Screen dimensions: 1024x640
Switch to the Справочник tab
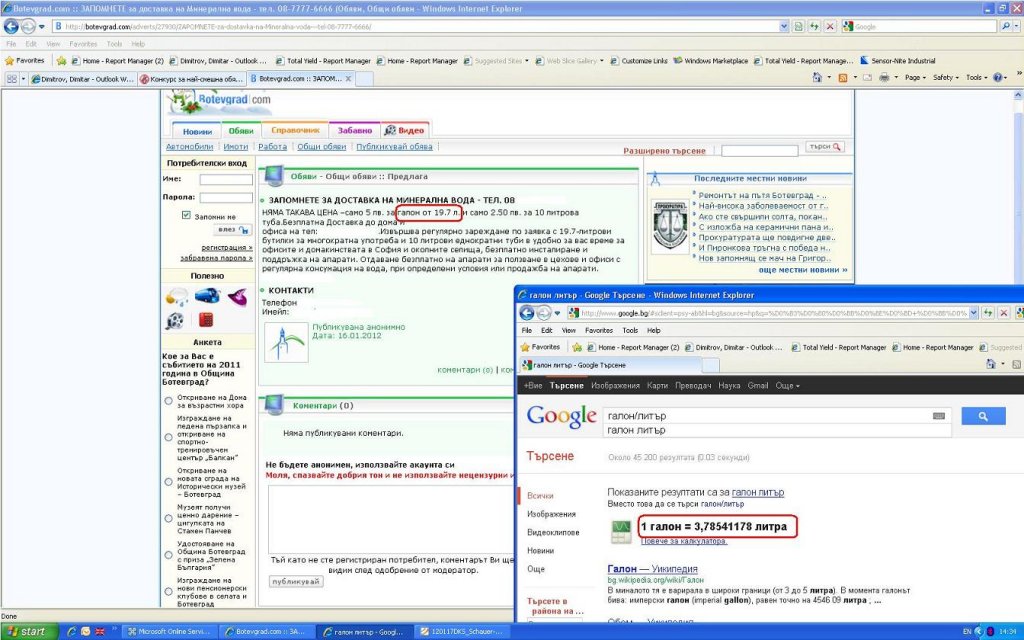click(294, 130)
